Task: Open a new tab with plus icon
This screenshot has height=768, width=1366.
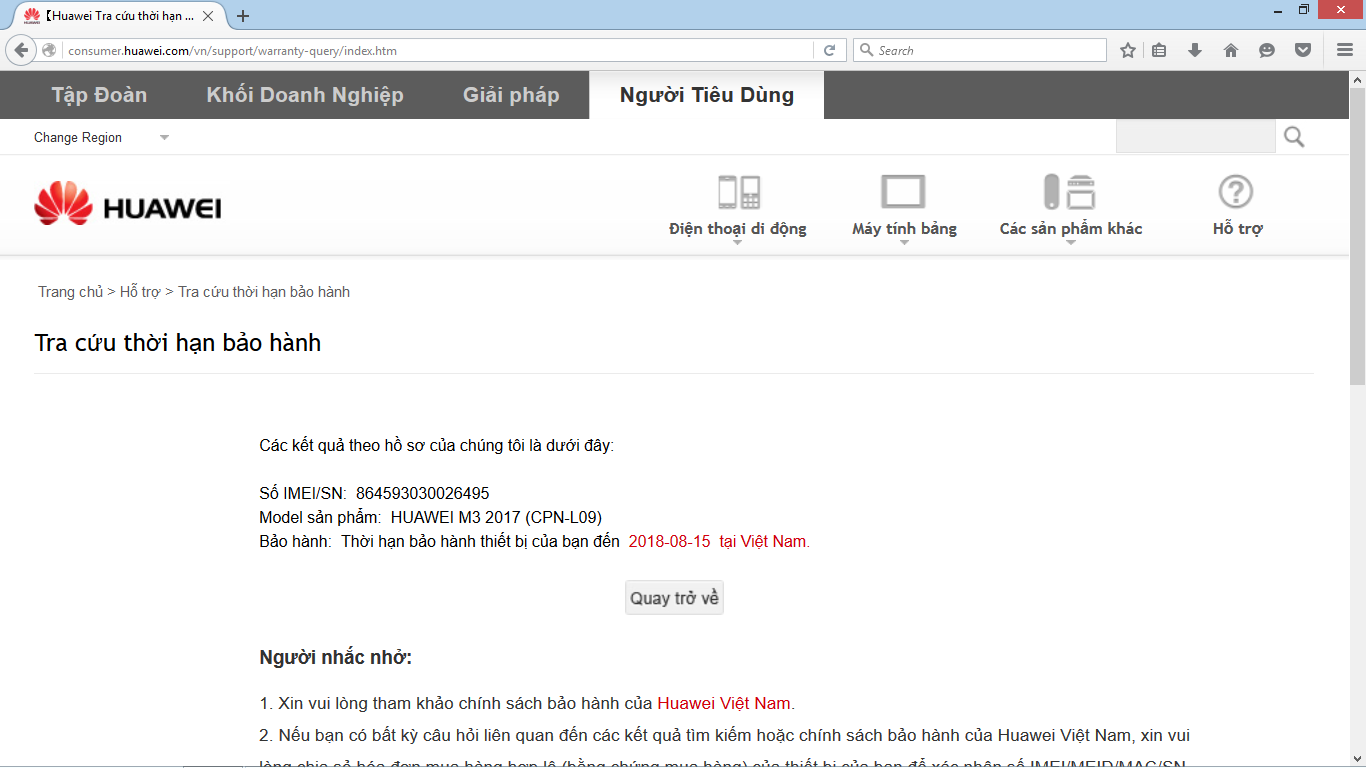Action: click(243, 16)
